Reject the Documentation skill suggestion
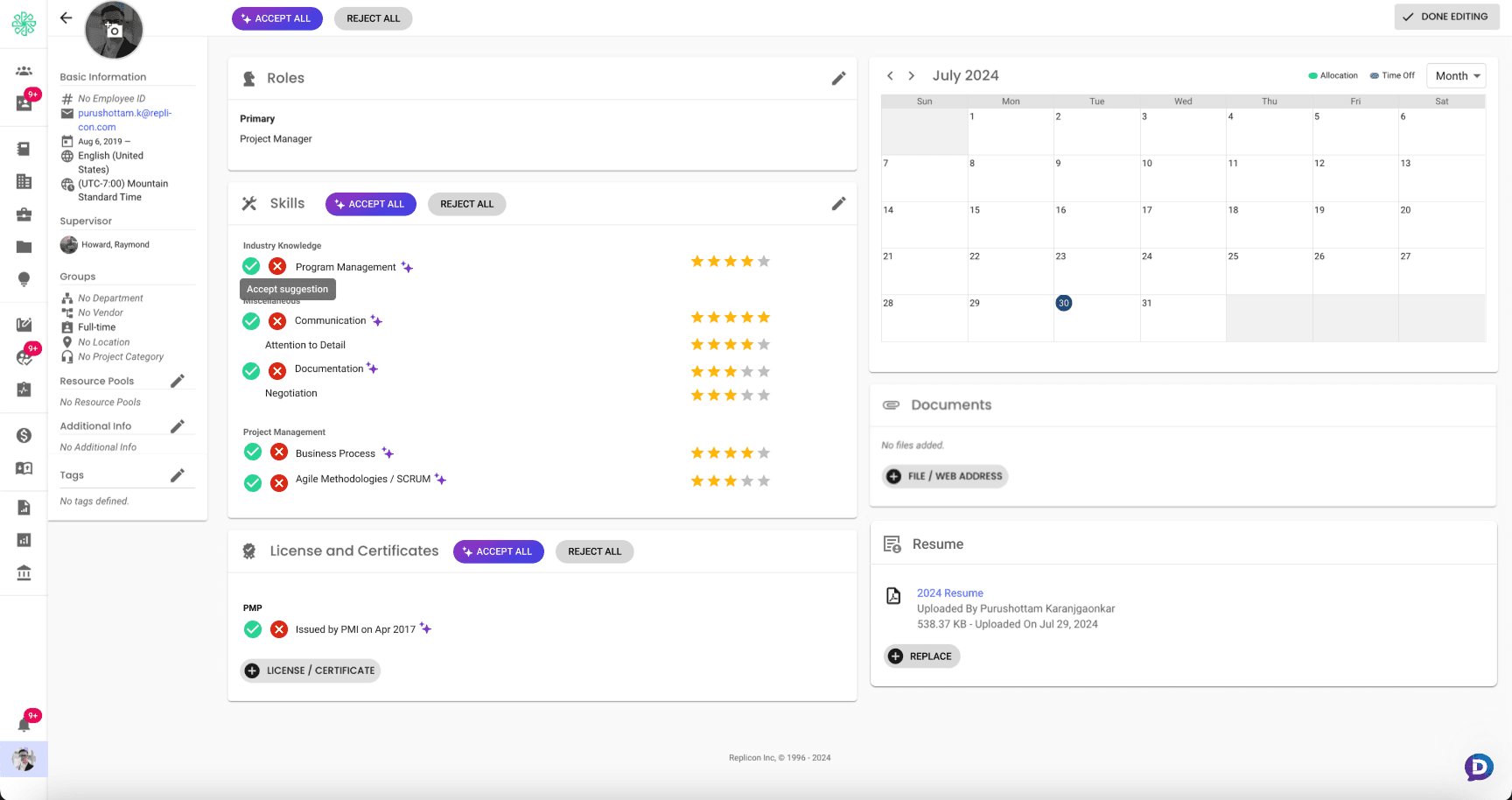Viewport: 1512px width, 800px height. [277, 371]
